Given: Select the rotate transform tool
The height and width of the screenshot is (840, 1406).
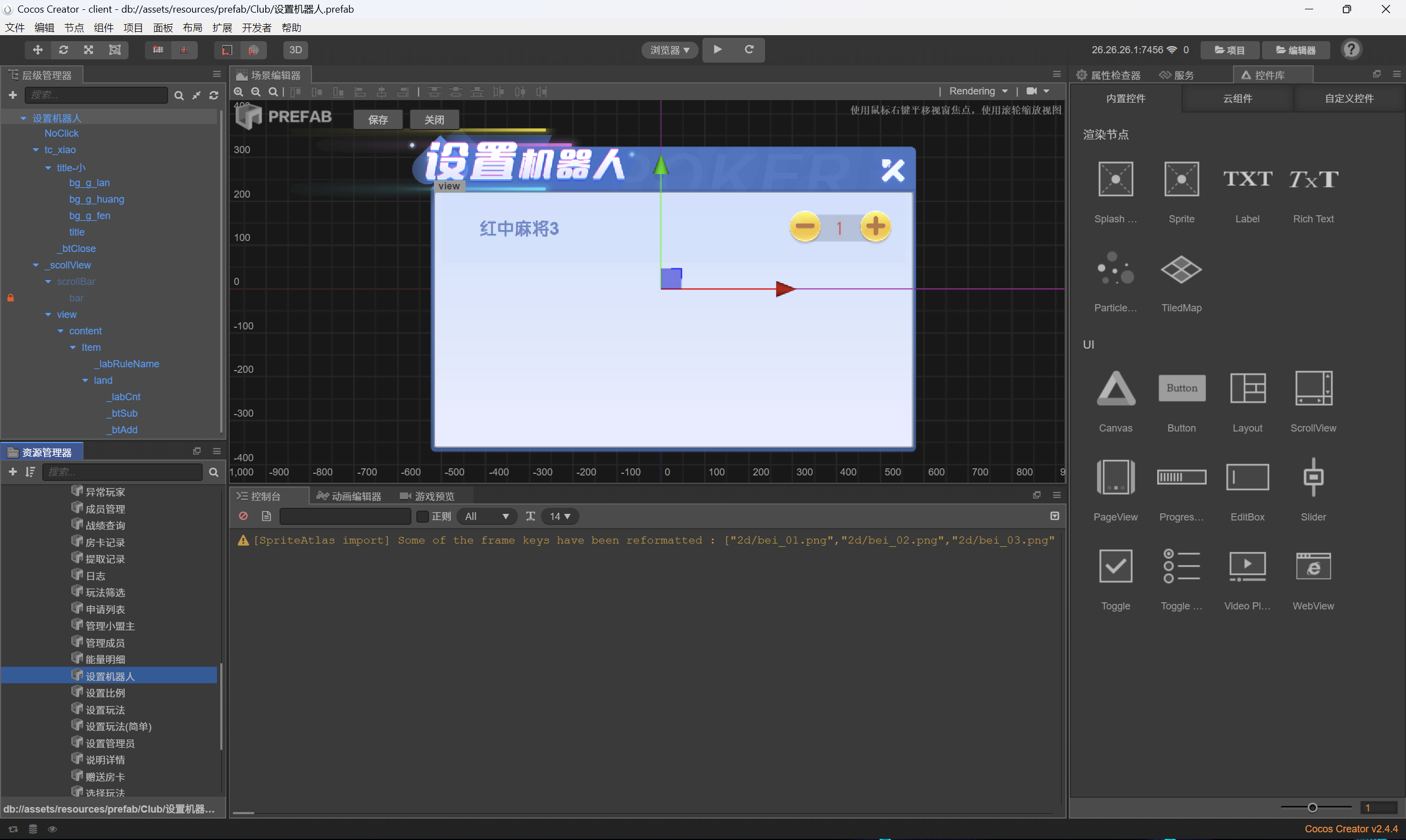Looking at the screenshot, I should [x=63, y=50].
